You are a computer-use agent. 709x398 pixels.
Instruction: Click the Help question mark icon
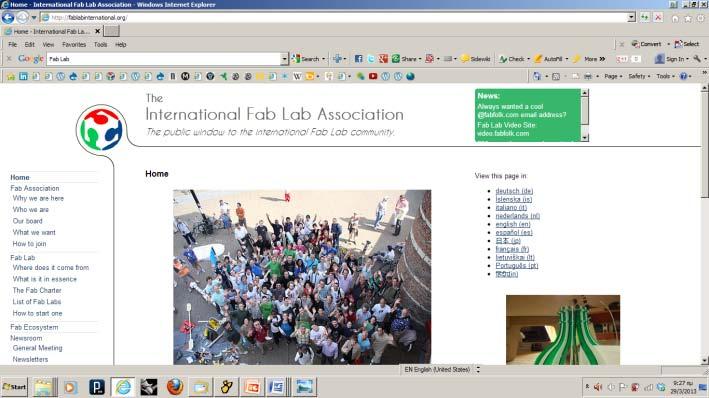[x=683, y=76]
